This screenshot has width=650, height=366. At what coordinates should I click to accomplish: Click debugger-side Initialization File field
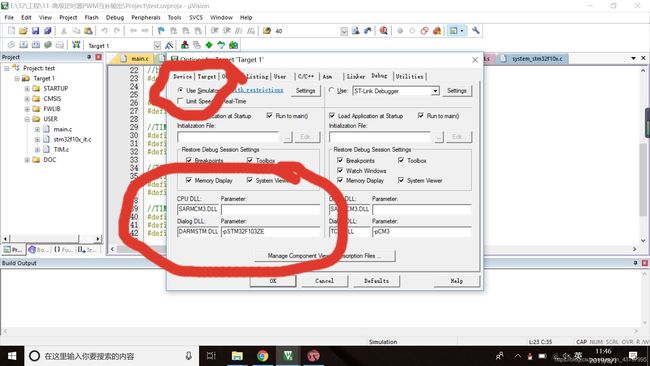(379, 137)
